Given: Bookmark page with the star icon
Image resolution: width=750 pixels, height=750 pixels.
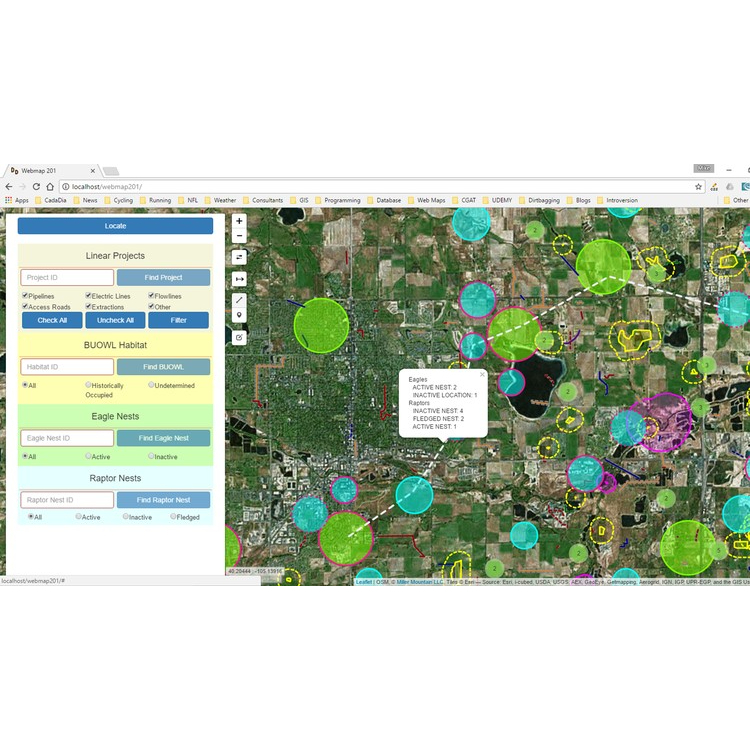Looking at the screenshot, I should pos(698,187).
